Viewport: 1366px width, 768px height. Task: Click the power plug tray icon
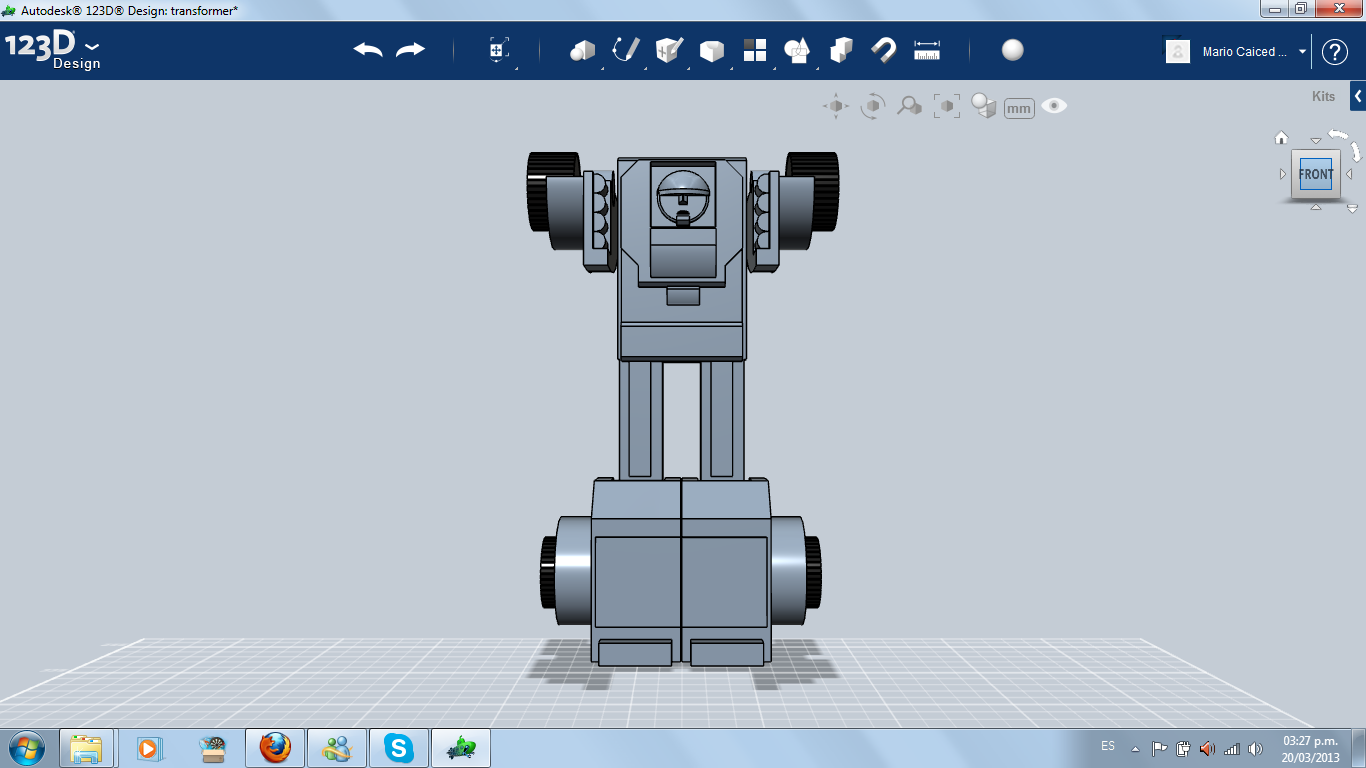[1184, 748]
